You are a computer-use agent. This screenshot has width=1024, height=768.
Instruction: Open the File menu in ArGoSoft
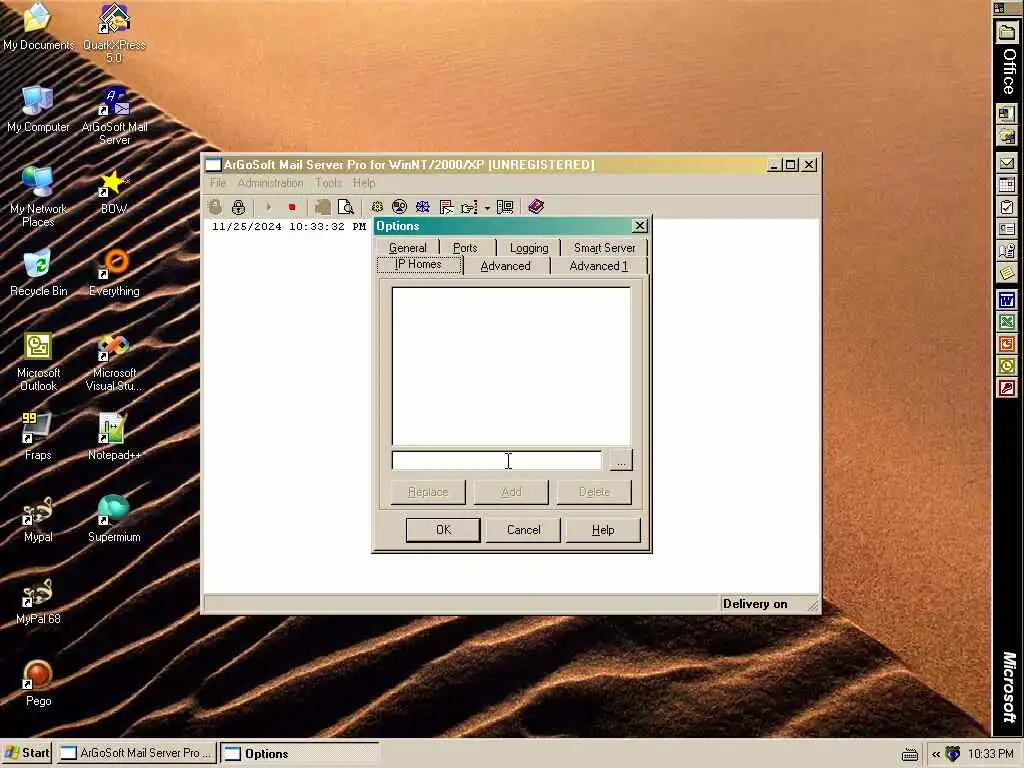(x=217, y=183)
